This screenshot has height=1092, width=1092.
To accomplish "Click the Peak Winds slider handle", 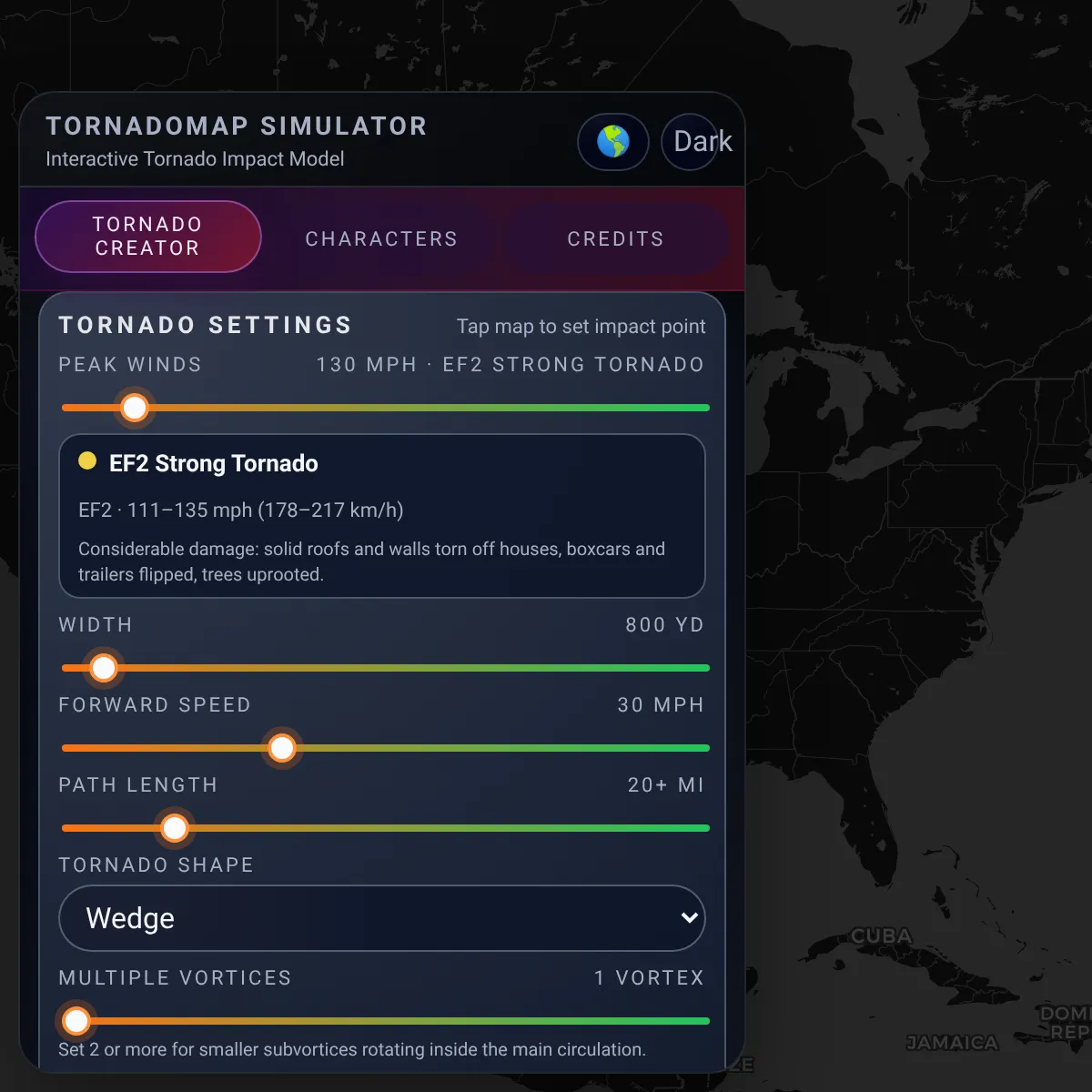I will [135, 408].
